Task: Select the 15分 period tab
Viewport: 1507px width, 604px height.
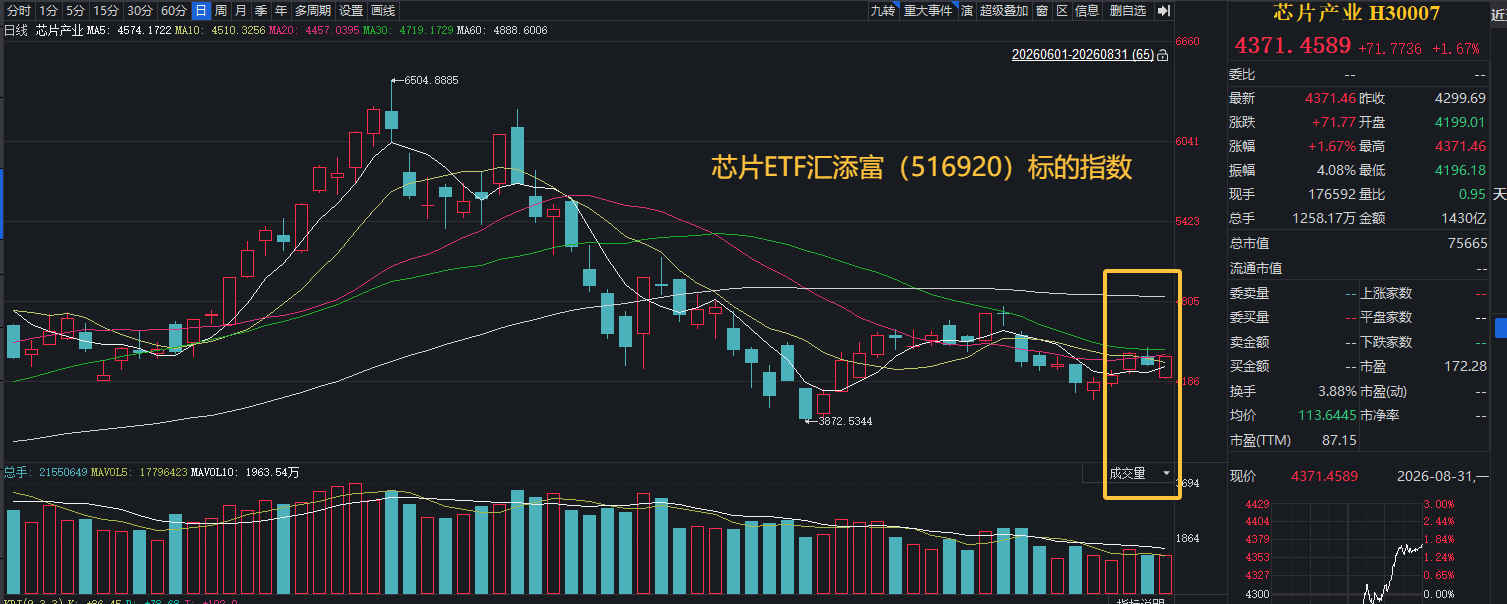Action: pos(106,11)
